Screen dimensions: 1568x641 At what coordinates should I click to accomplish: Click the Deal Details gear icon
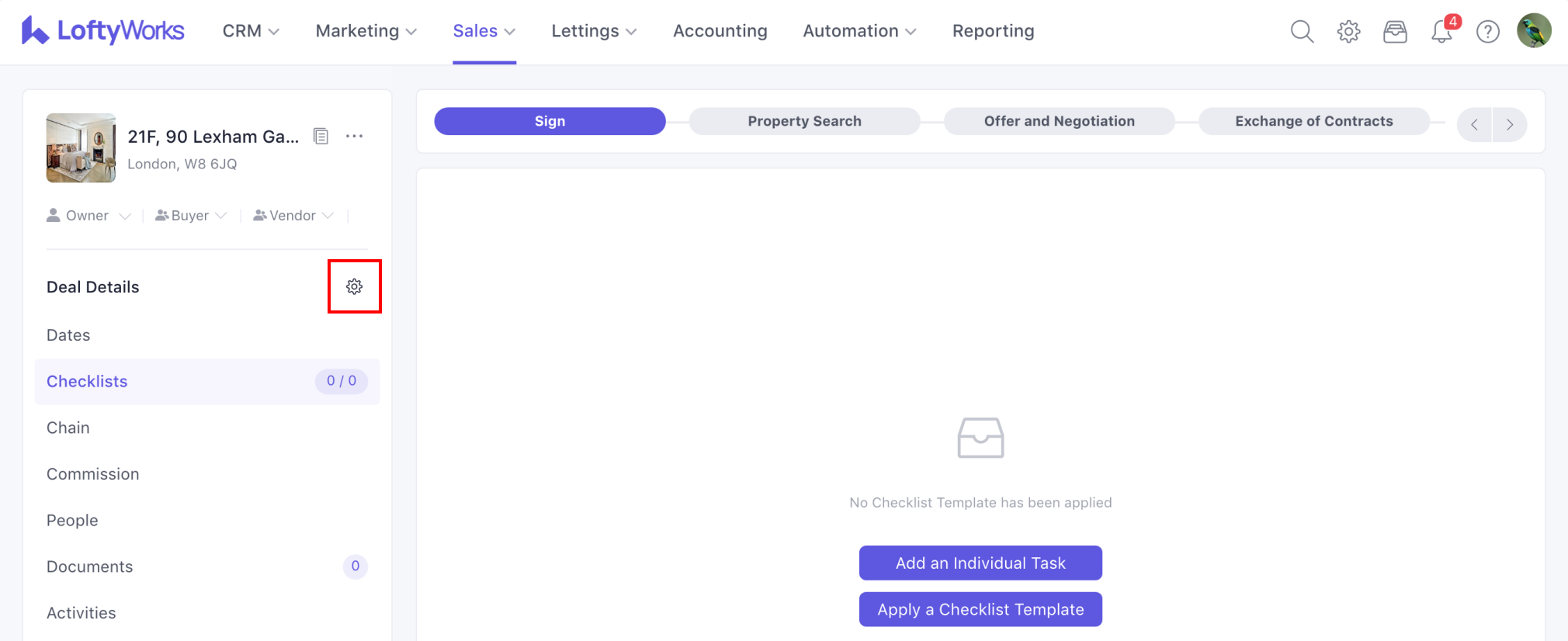(354, 286)
